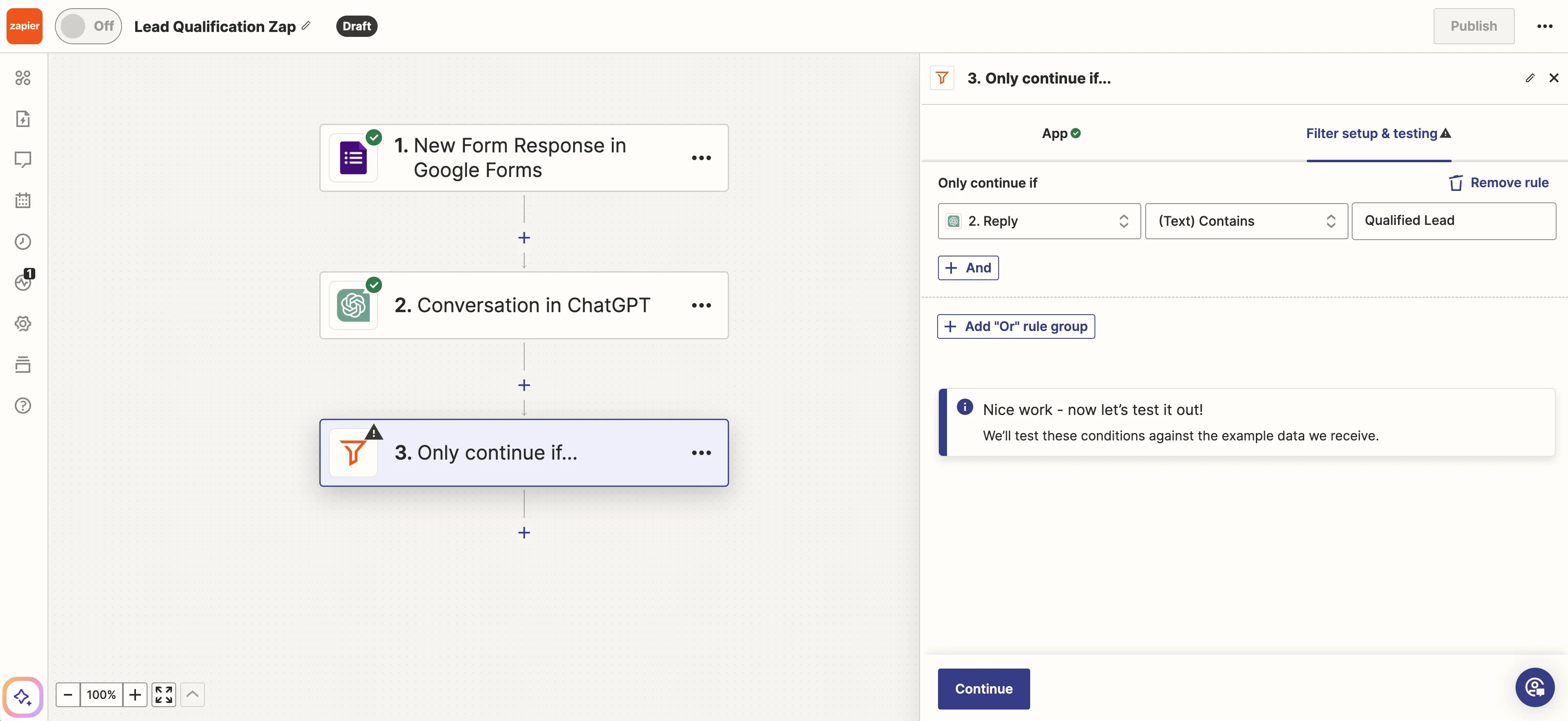Open the settings gear in left sidebar
Viewport: 1568px width, 721px height.
tap(23, 323)
